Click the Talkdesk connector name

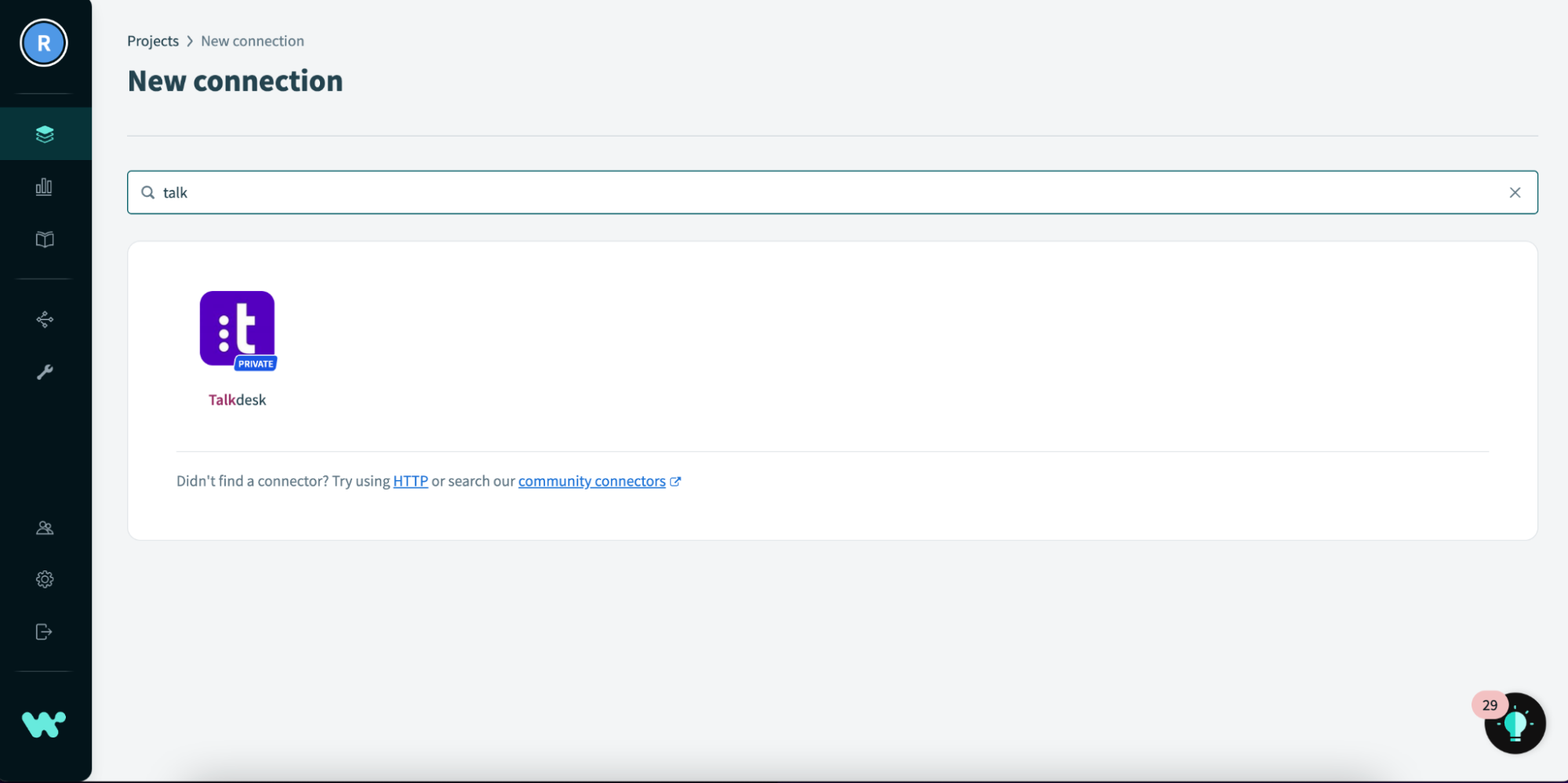237,400
